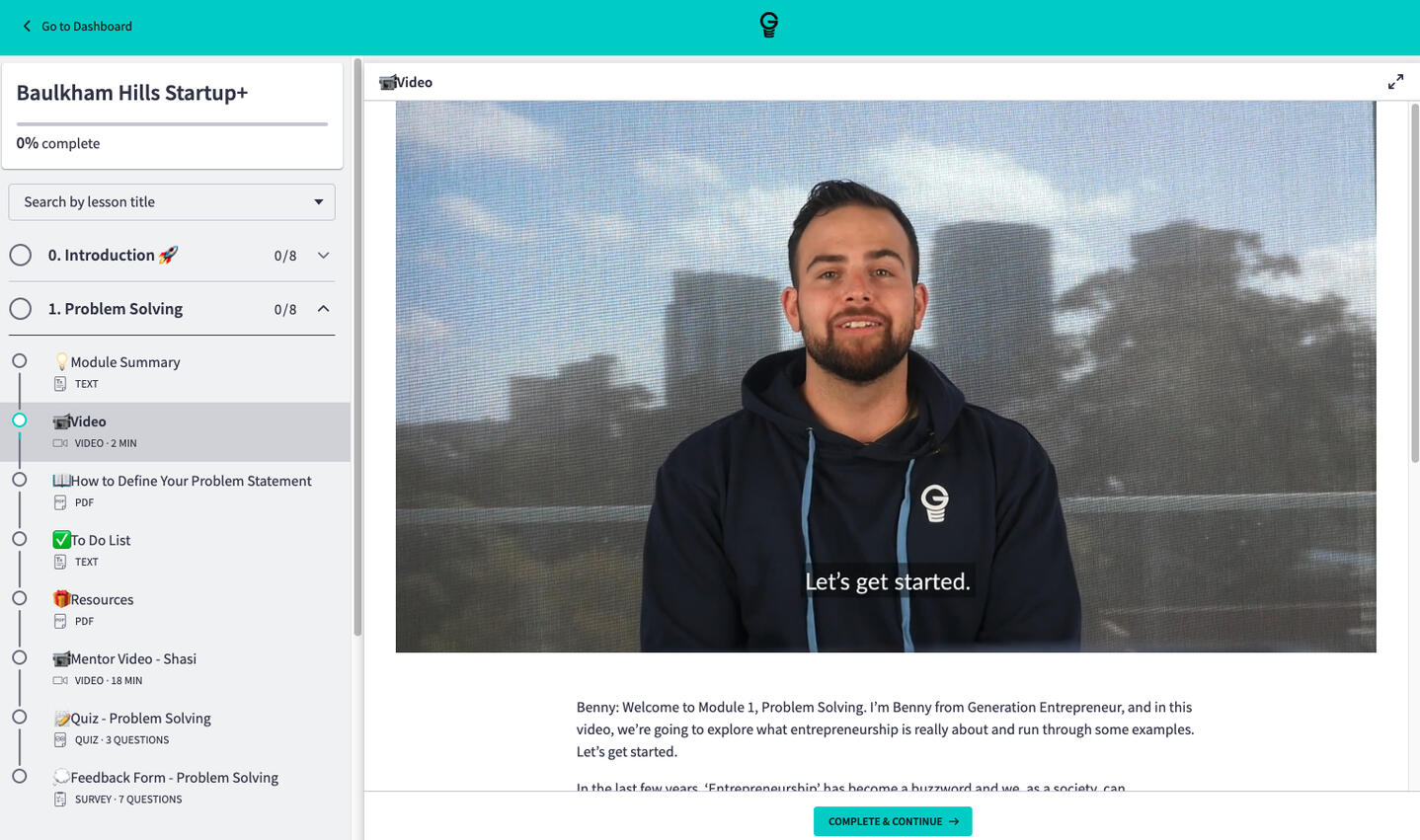Open the Search by lesson title dropdown
1420x840 pixels.
pyautogui.click(x=172, y=202)
